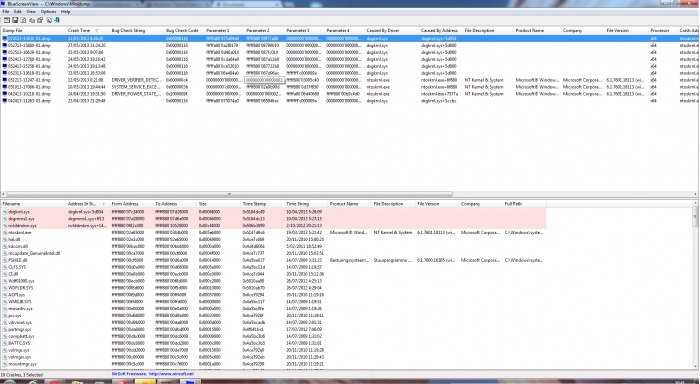Screen dimensions: 700x384
Task: Click the dump icon of the 25/05/2013 crash
Action: [5, 52]
